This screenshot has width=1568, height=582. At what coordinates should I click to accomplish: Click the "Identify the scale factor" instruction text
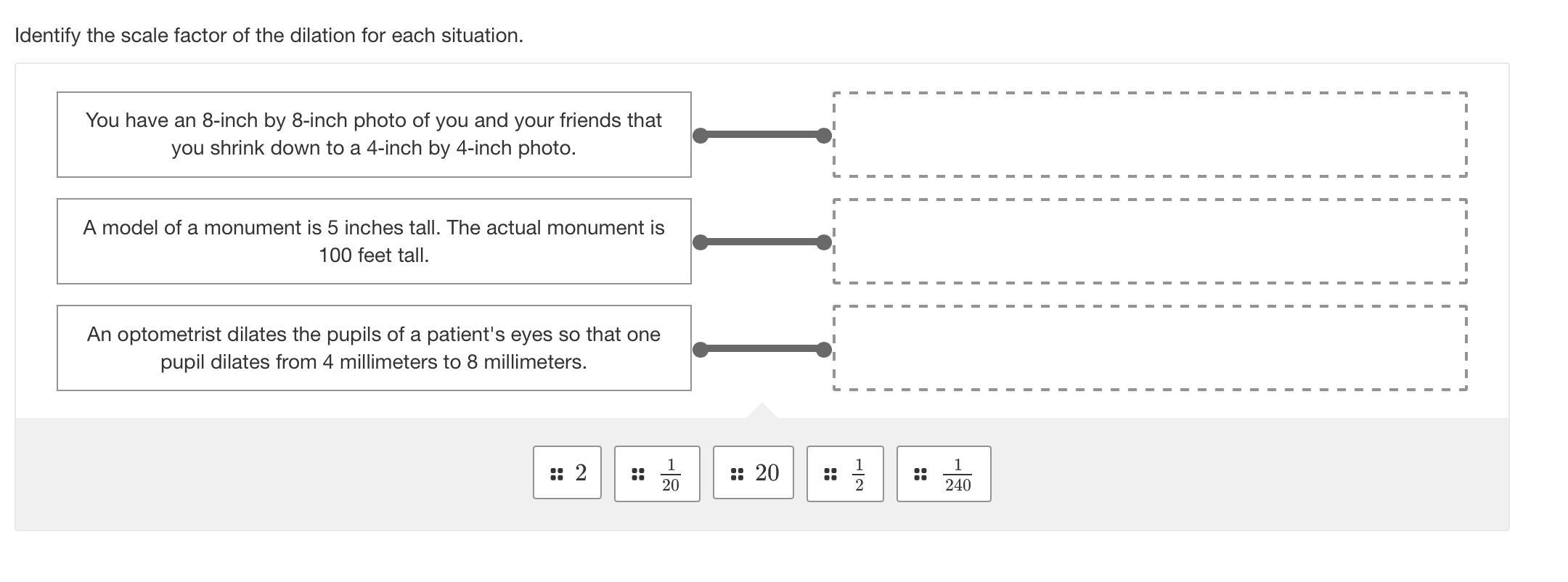(x=269, y=36)
